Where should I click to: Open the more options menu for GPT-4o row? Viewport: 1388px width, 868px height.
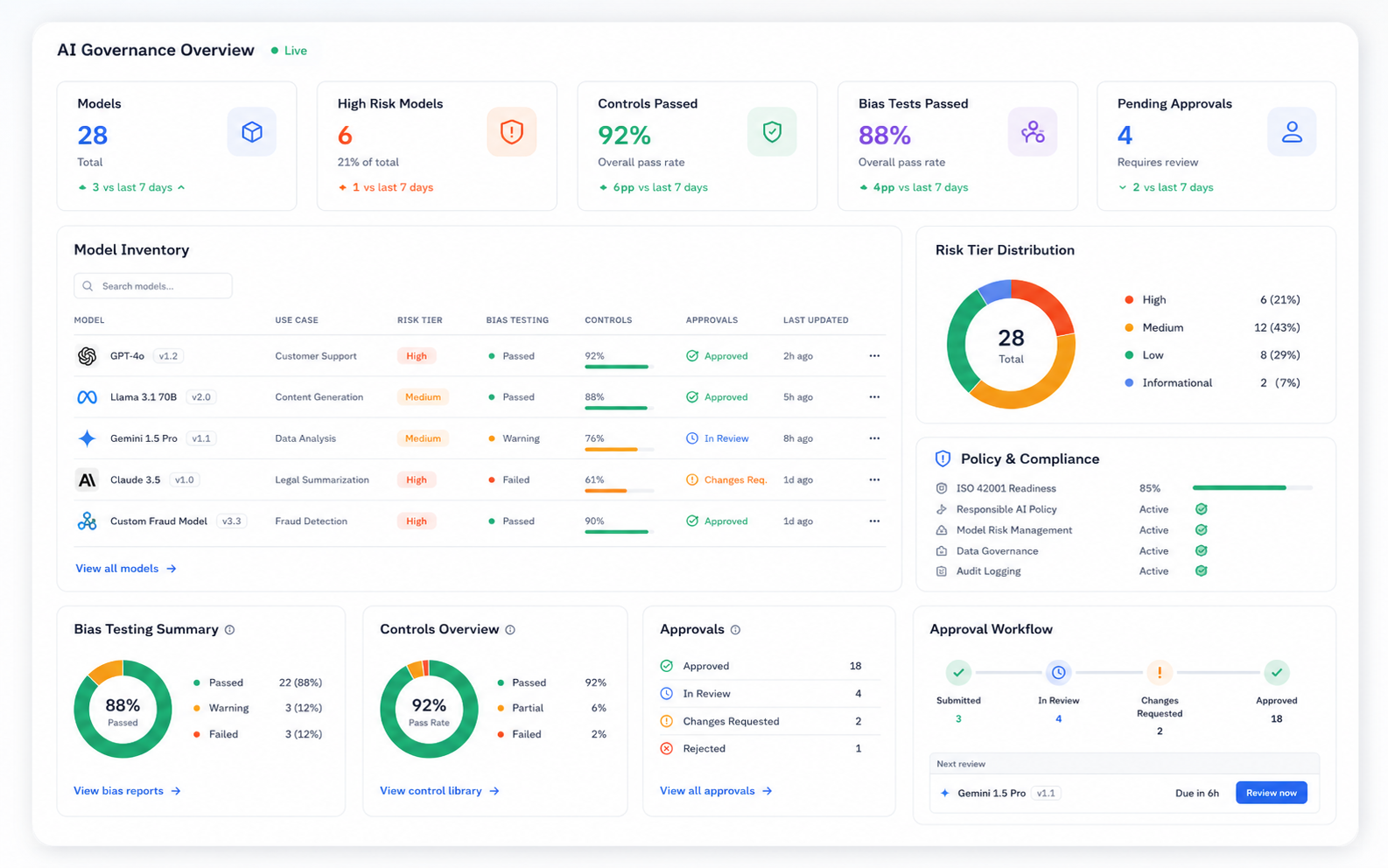tap(874, 356)
